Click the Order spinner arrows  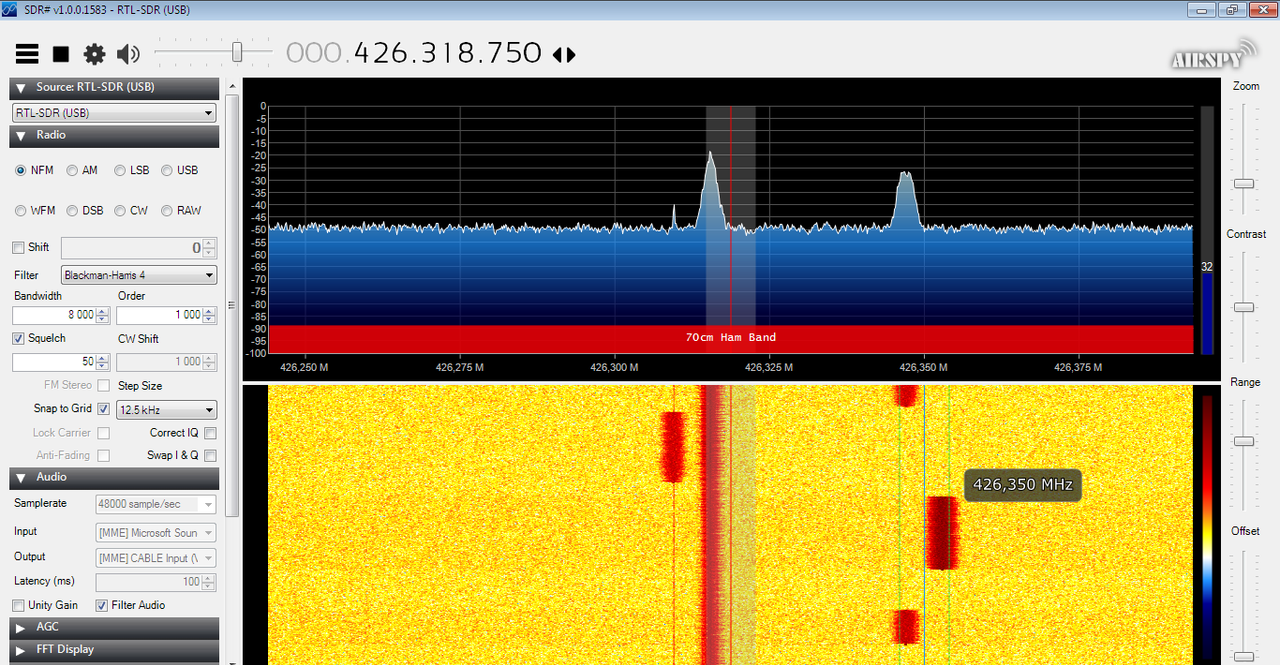209,315
